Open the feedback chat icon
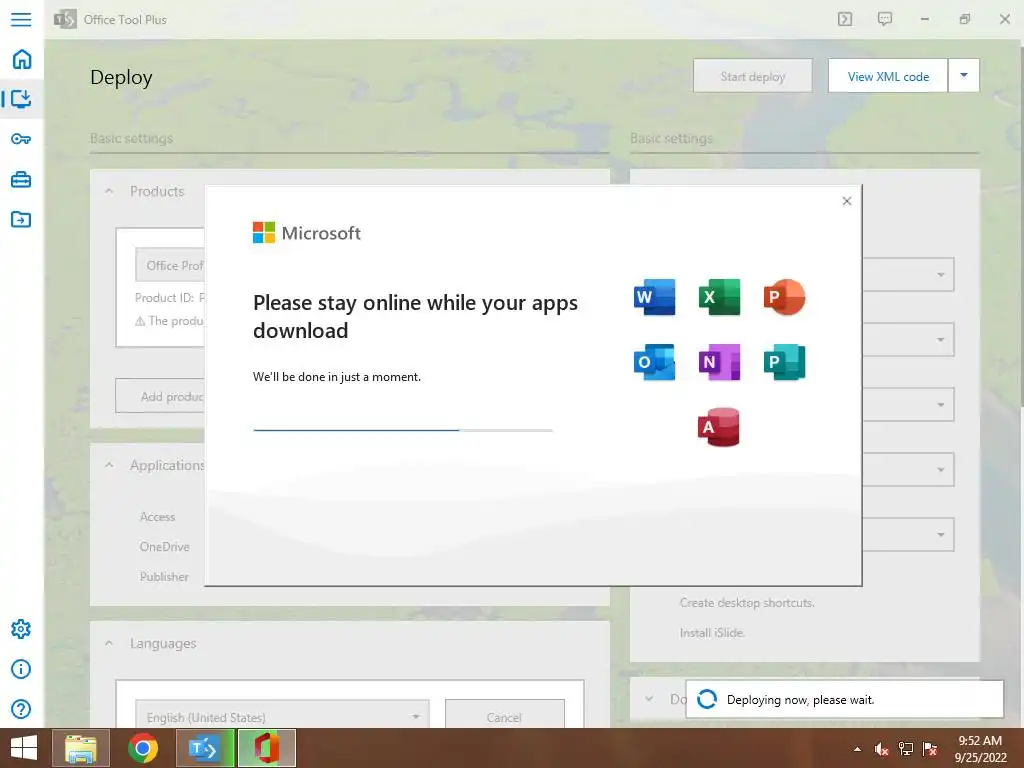 pos(885,19)
